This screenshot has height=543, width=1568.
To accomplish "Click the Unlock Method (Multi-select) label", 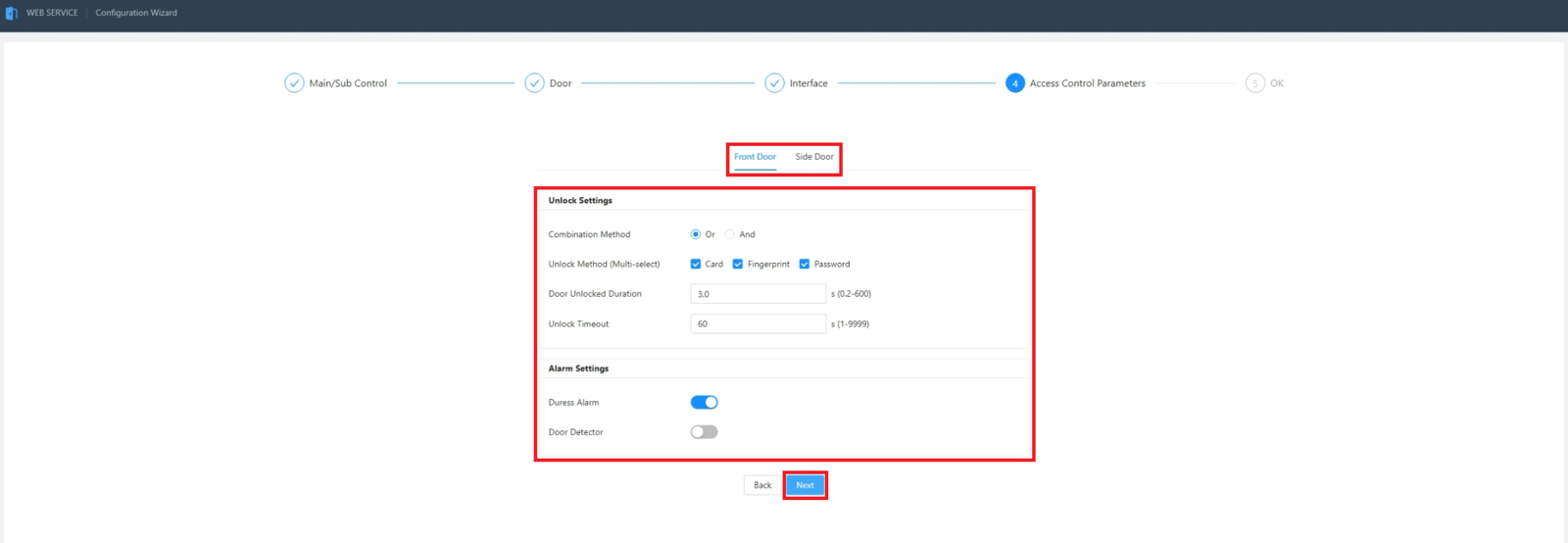I will (604, 264).
